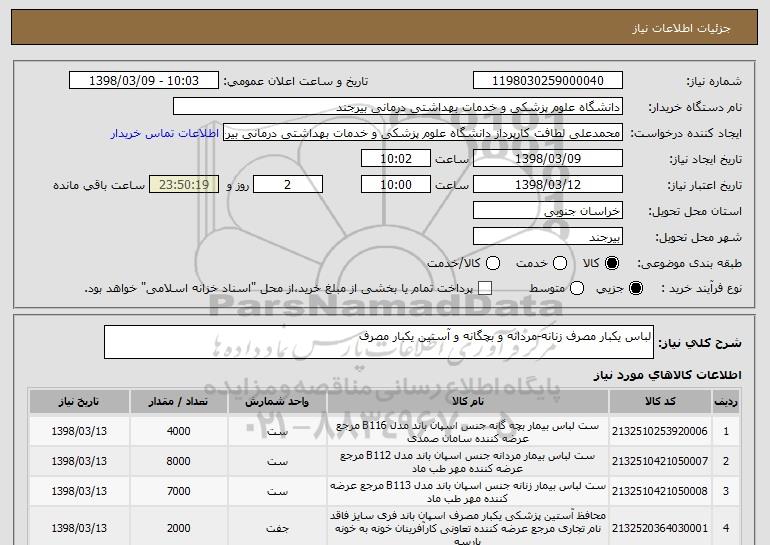This screenshot has height=545, width=770.
Task: Click the remaining time counter 23:50:19
Action: pos(184,185)
